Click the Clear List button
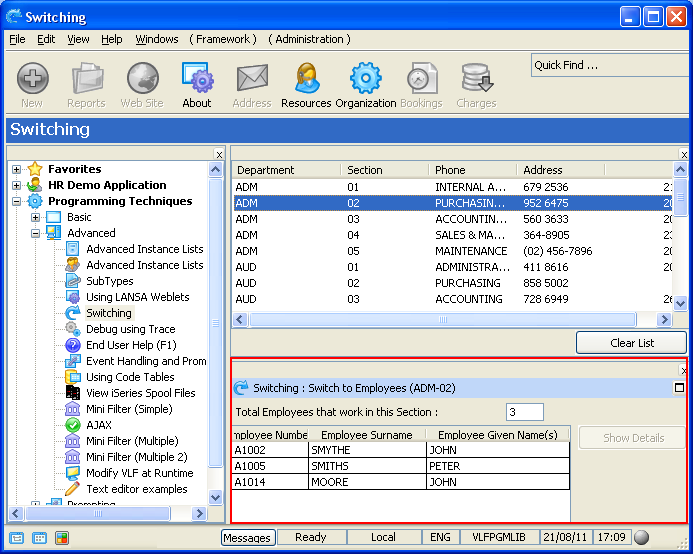 (631, 343)
